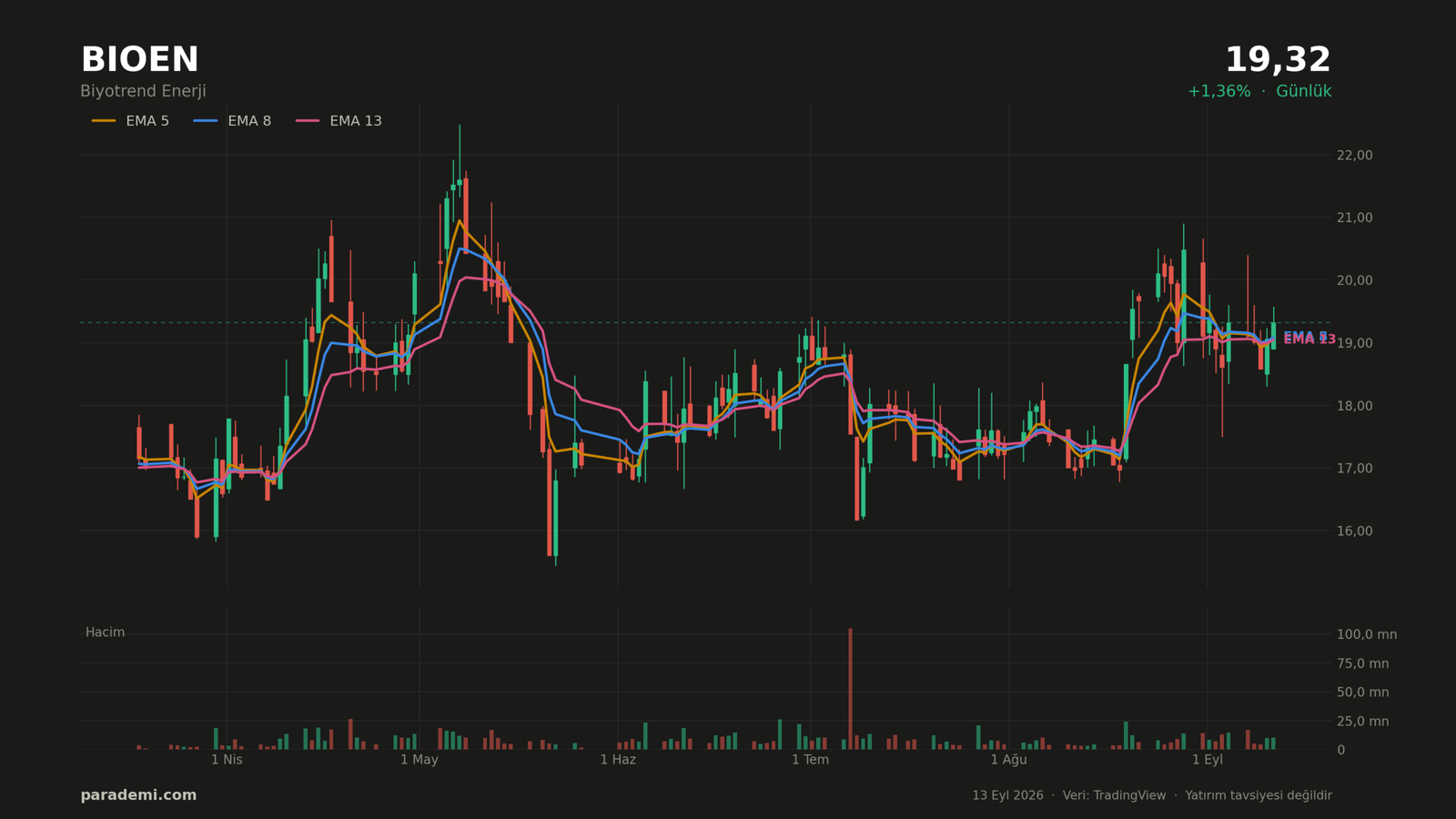Click the 22,00 price axis label
This screenshot has width=1456, height=819.
(x=1354, y=156)
